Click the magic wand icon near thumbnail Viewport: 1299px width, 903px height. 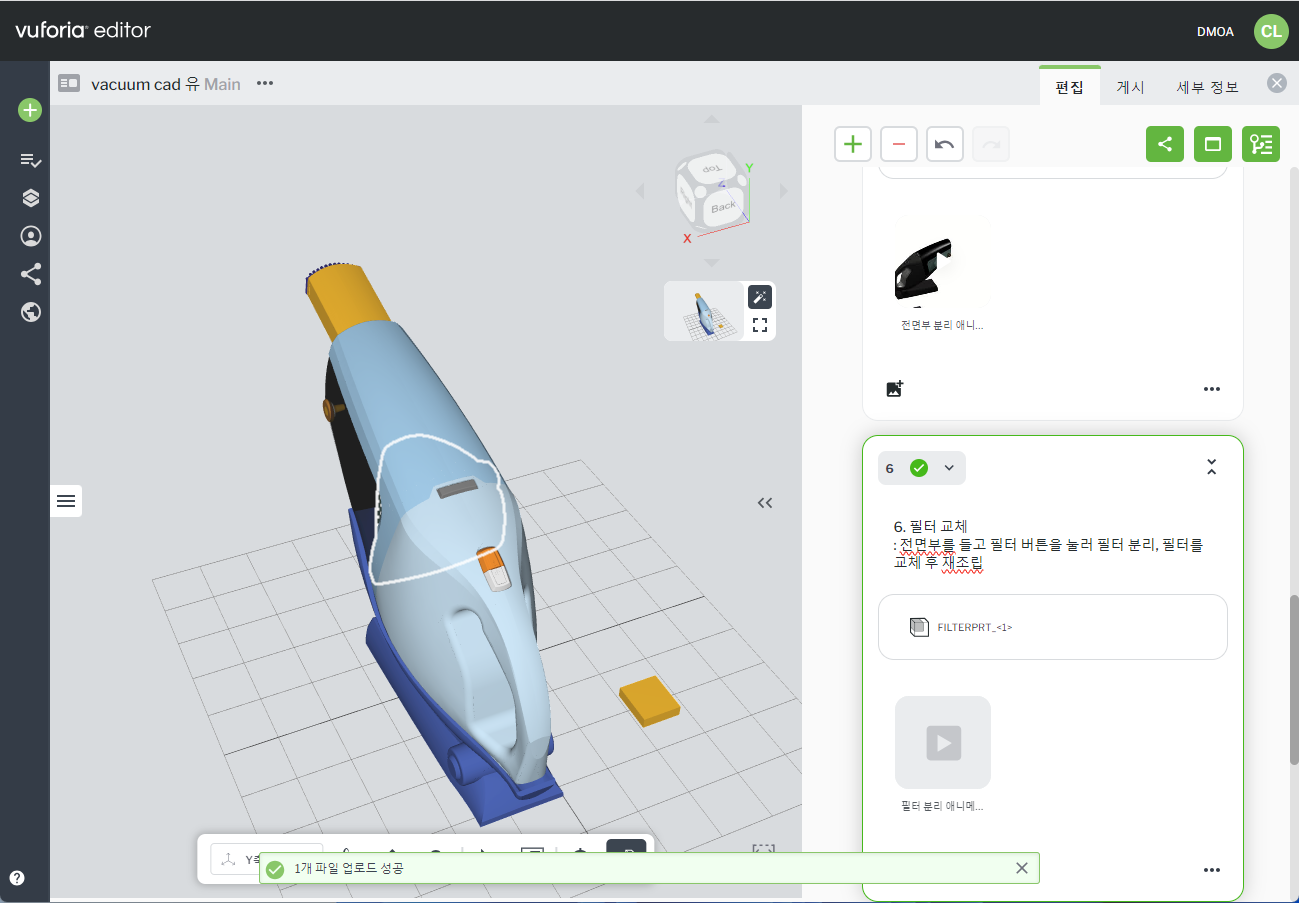(x=759, y=297)
